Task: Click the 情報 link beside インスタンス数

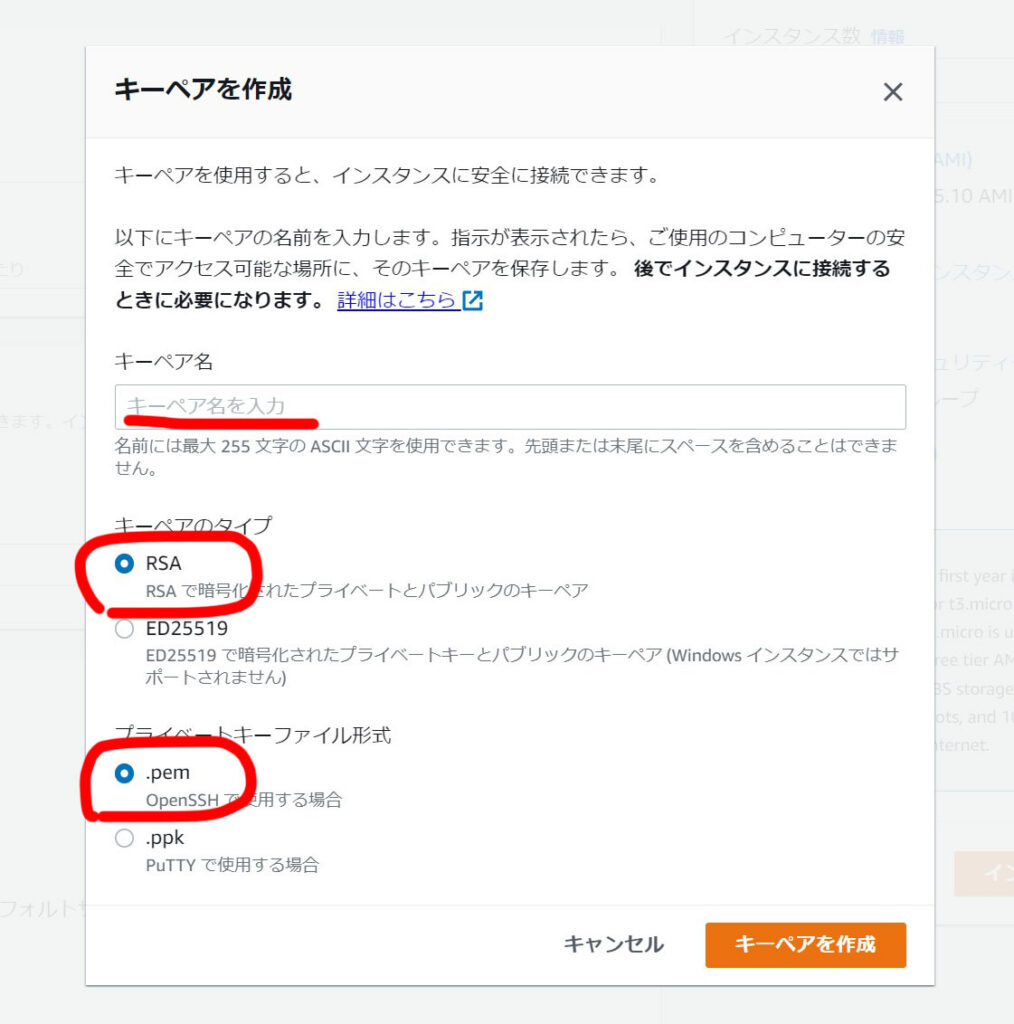Action: click(887, 36)
